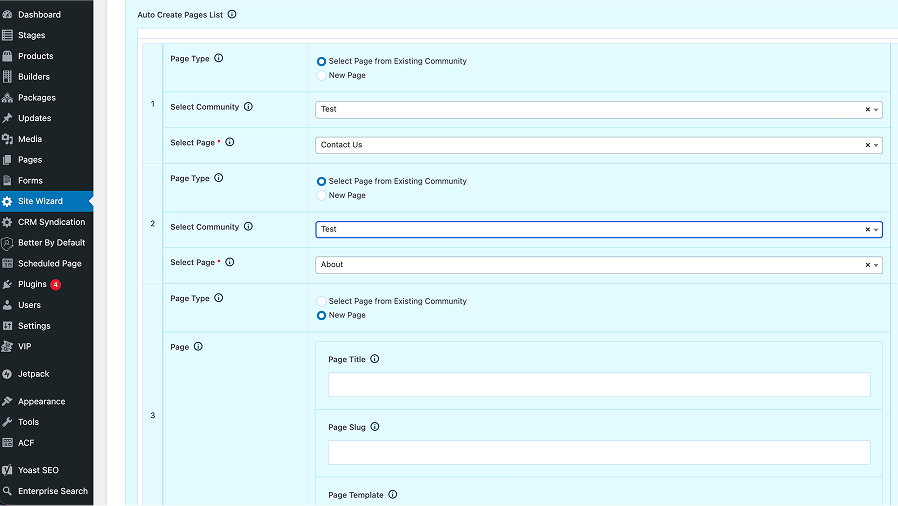Viewport: 898px width, 506px height.
Task: Clear row 2 community 'Test' selection
Action: [x=868, y=229]
